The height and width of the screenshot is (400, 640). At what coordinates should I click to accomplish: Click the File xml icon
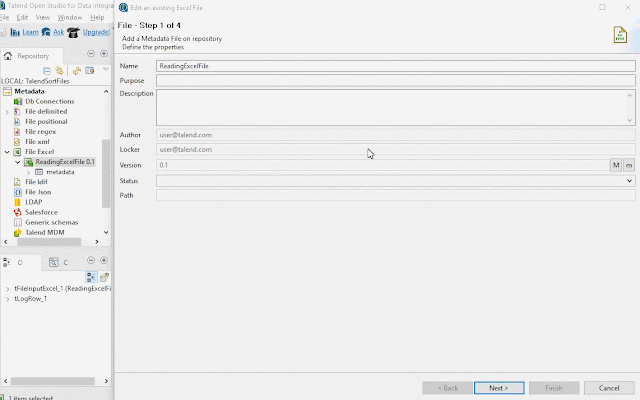[17, 142]
